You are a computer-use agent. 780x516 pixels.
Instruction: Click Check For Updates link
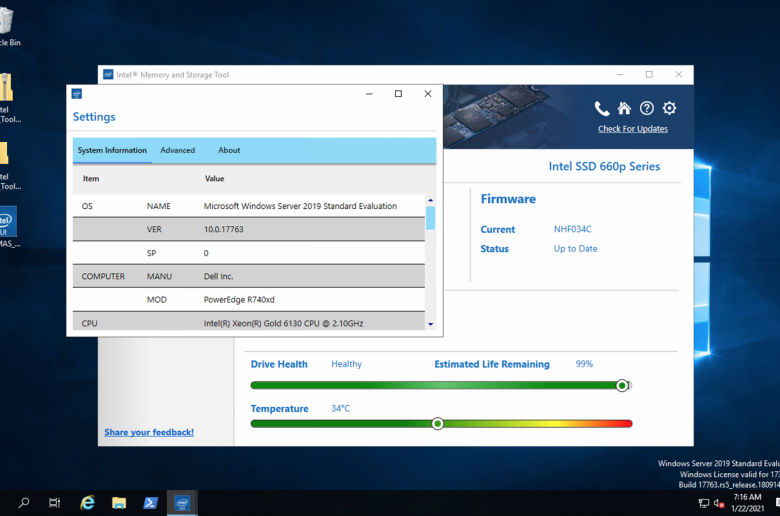pyautogui.click(x=633, y=129)
